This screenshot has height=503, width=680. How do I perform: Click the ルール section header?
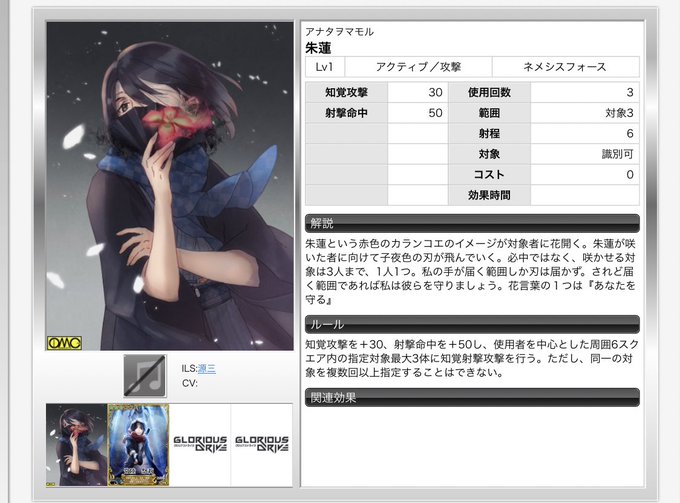click(472, 324)
